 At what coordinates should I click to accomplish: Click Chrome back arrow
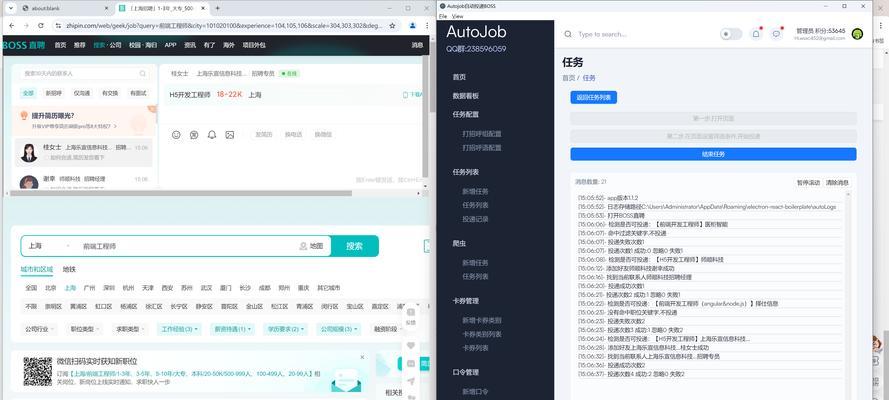click(x=11, y=25)
